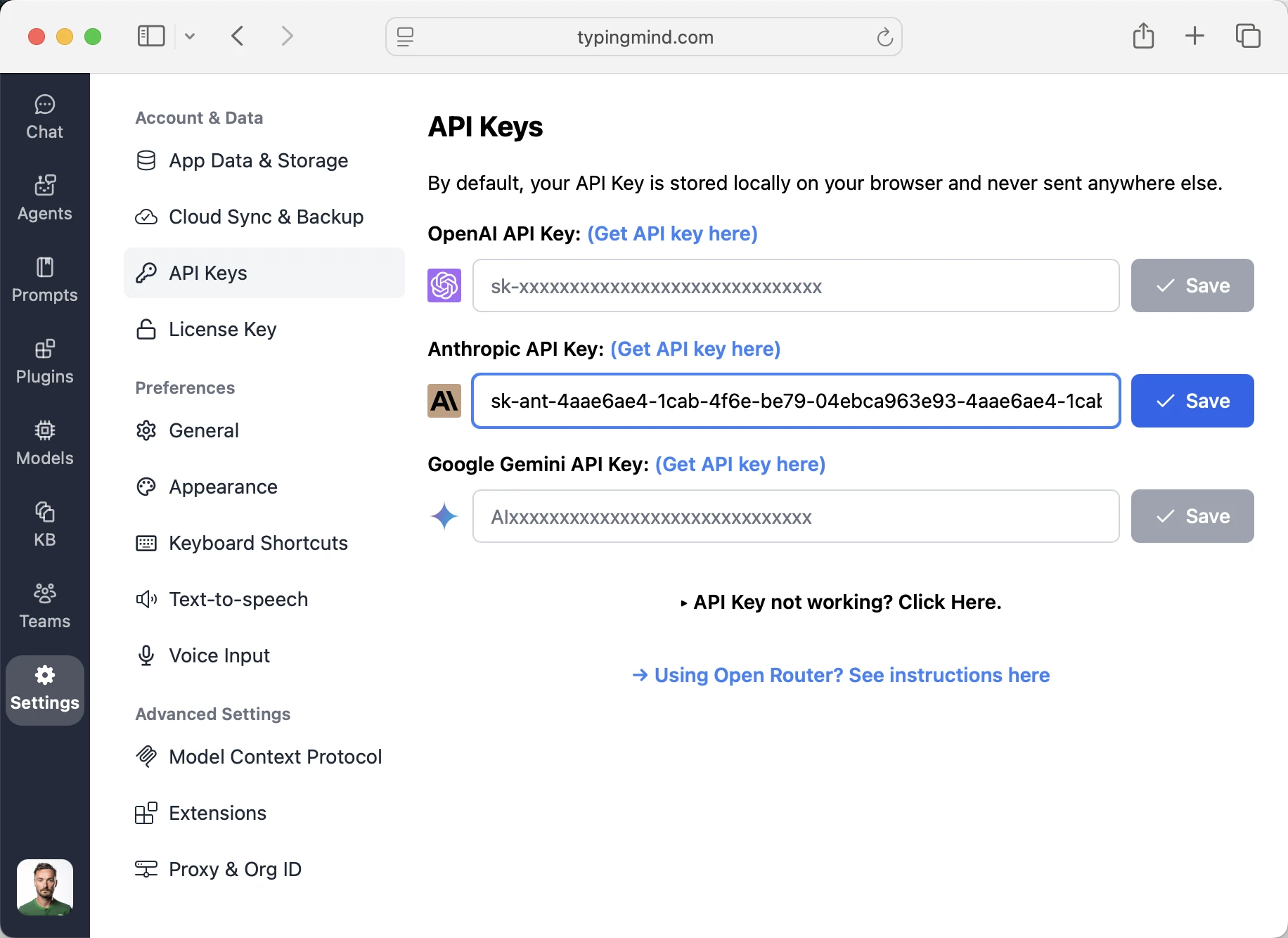Open the Open Router instructions link
Viewport: 1288px width, 938px height.
click(x=841, y=675)
